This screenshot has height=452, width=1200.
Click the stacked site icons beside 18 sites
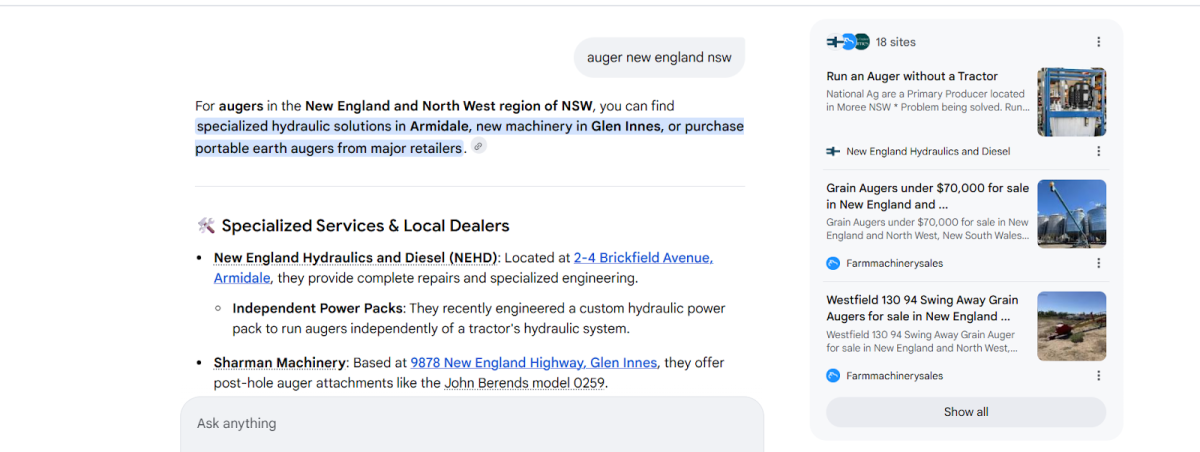click(x=847, y=42)
